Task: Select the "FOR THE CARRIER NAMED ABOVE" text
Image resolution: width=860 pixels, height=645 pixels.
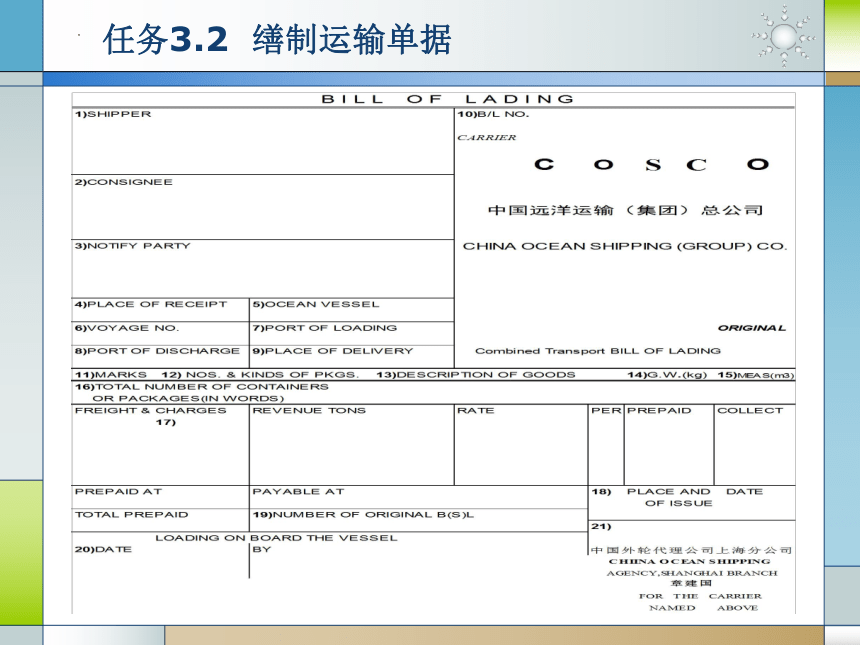Action: pos(700,602)
